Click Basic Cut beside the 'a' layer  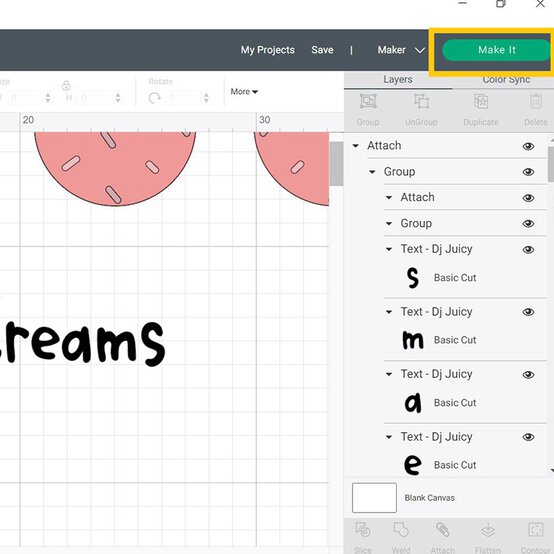pos(455,402)
